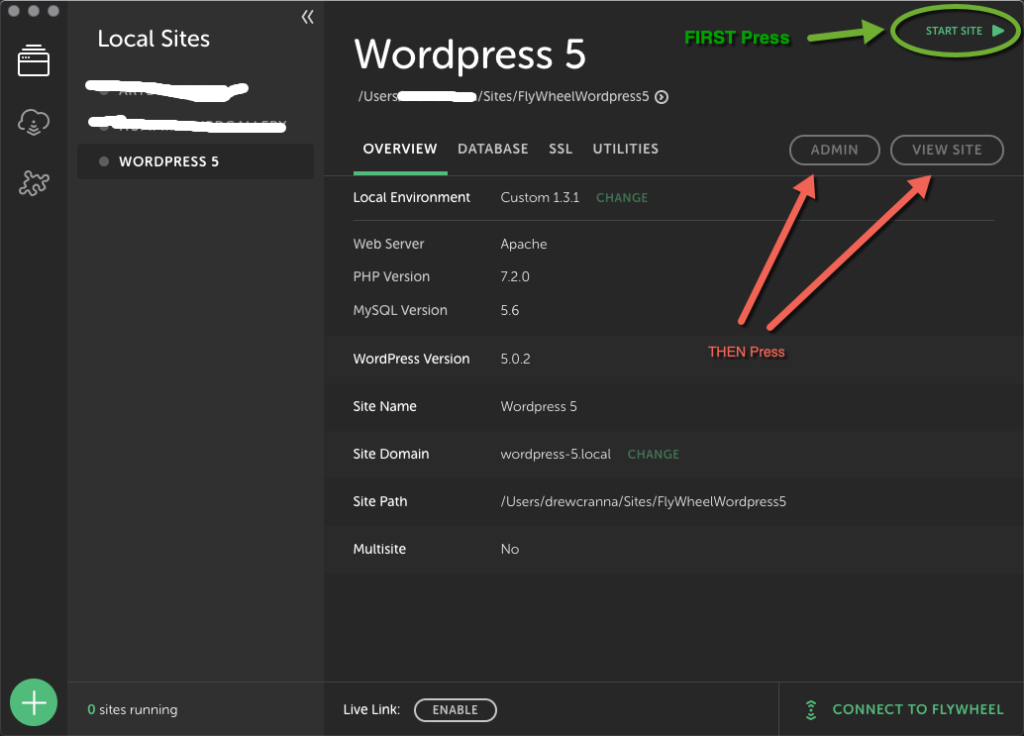Click the Web Server Apache value
The height and width of the screenshot is (736, 1024).
(x=524, y=244)
